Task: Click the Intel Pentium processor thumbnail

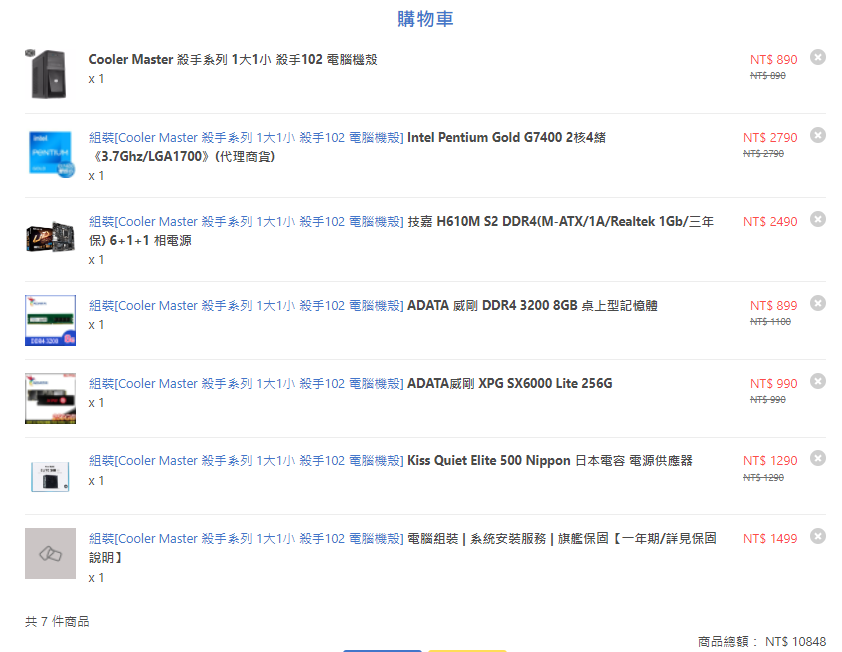Action: (50, 154)
